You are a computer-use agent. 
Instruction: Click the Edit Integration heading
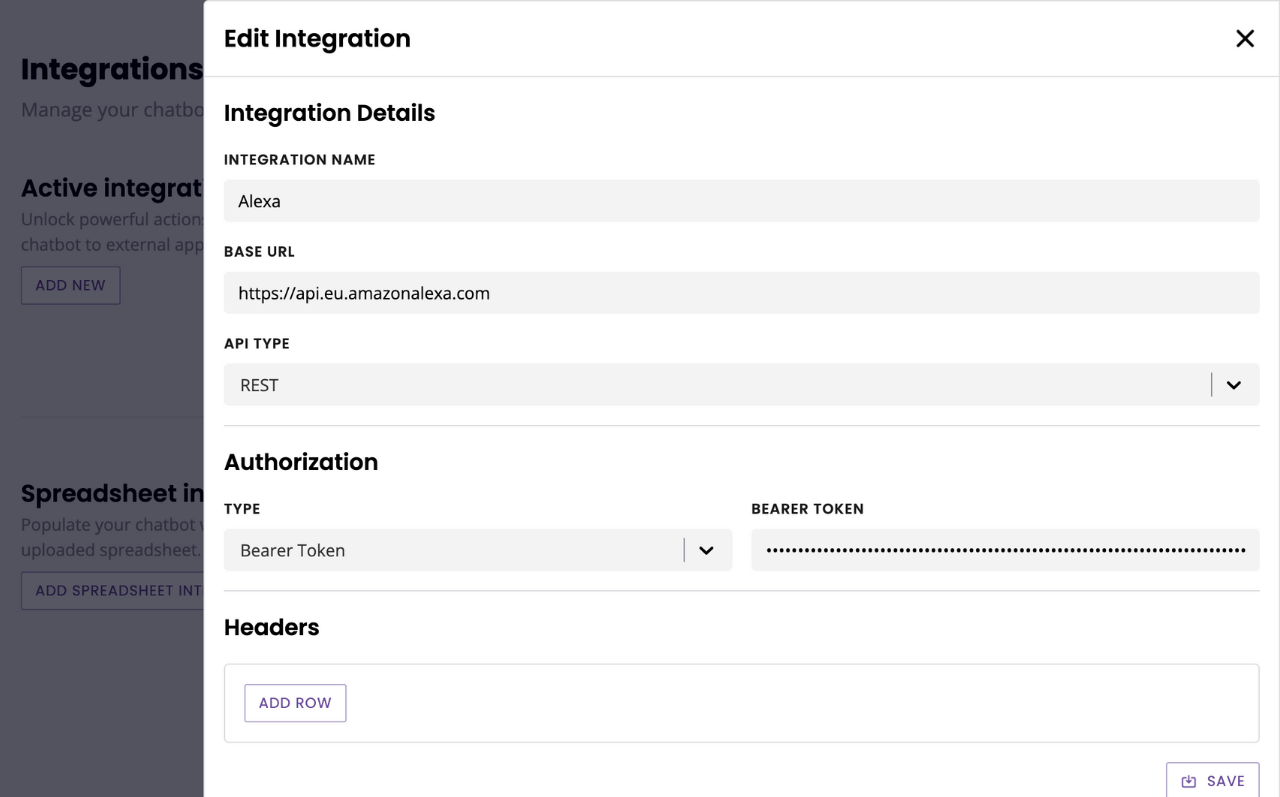pos(317,38)
